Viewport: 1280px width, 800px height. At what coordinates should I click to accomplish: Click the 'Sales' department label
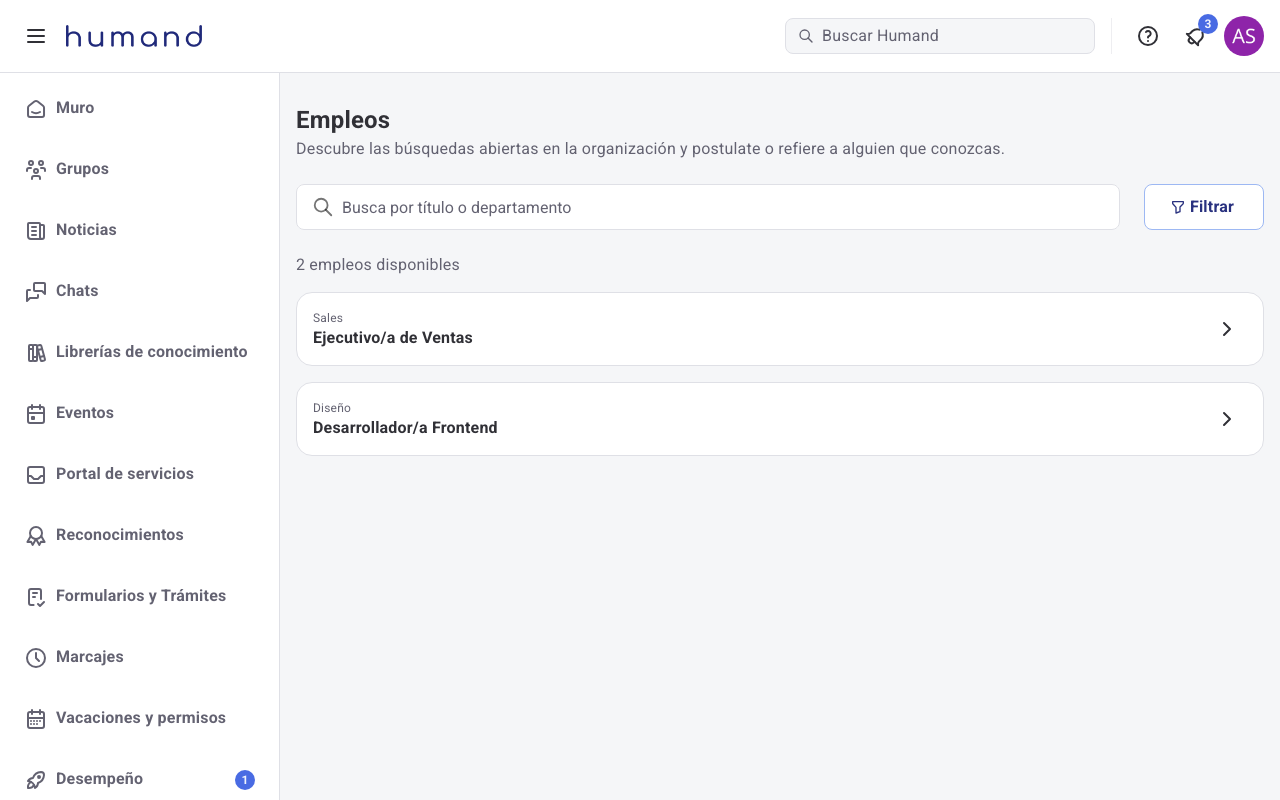tap(328, 318)
